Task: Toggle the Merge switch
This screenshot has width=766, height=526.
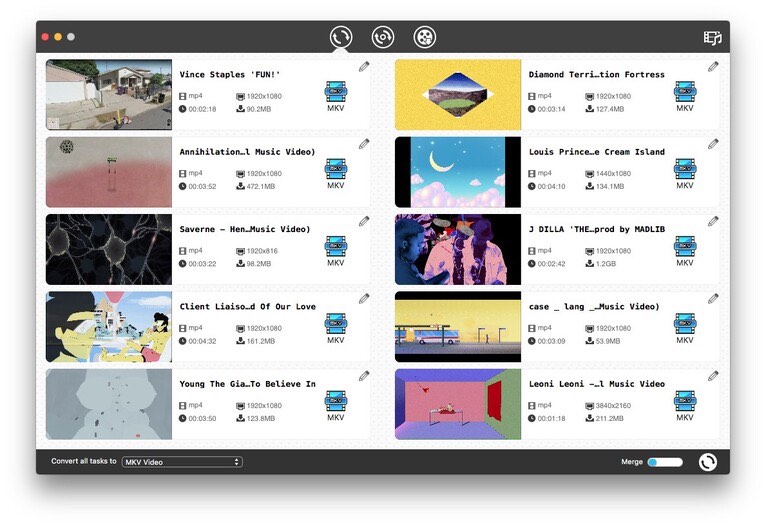Action: click(x=665, y=462)
